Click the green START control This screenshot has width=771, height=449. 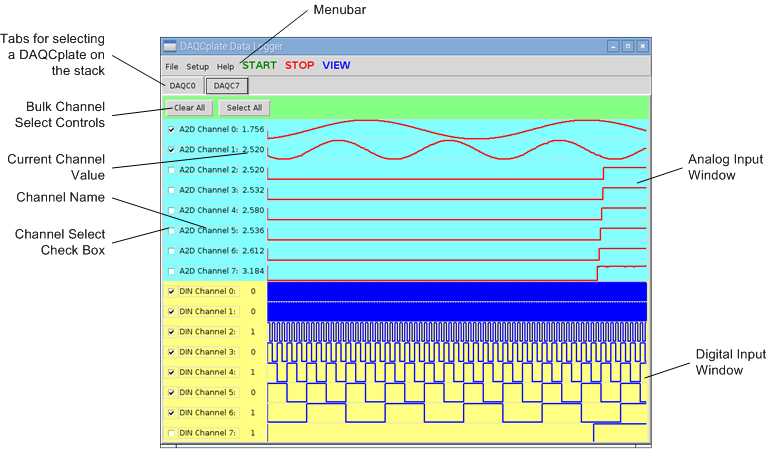pos(259,65)
